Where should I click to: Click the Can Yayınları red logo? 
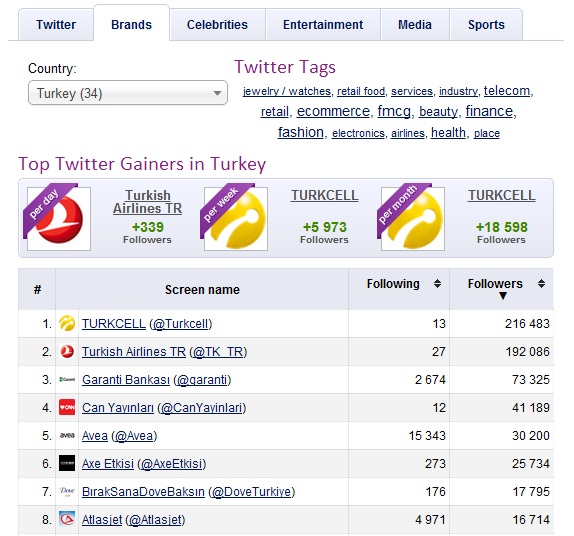pyautogui.click(x=67, y=407)
